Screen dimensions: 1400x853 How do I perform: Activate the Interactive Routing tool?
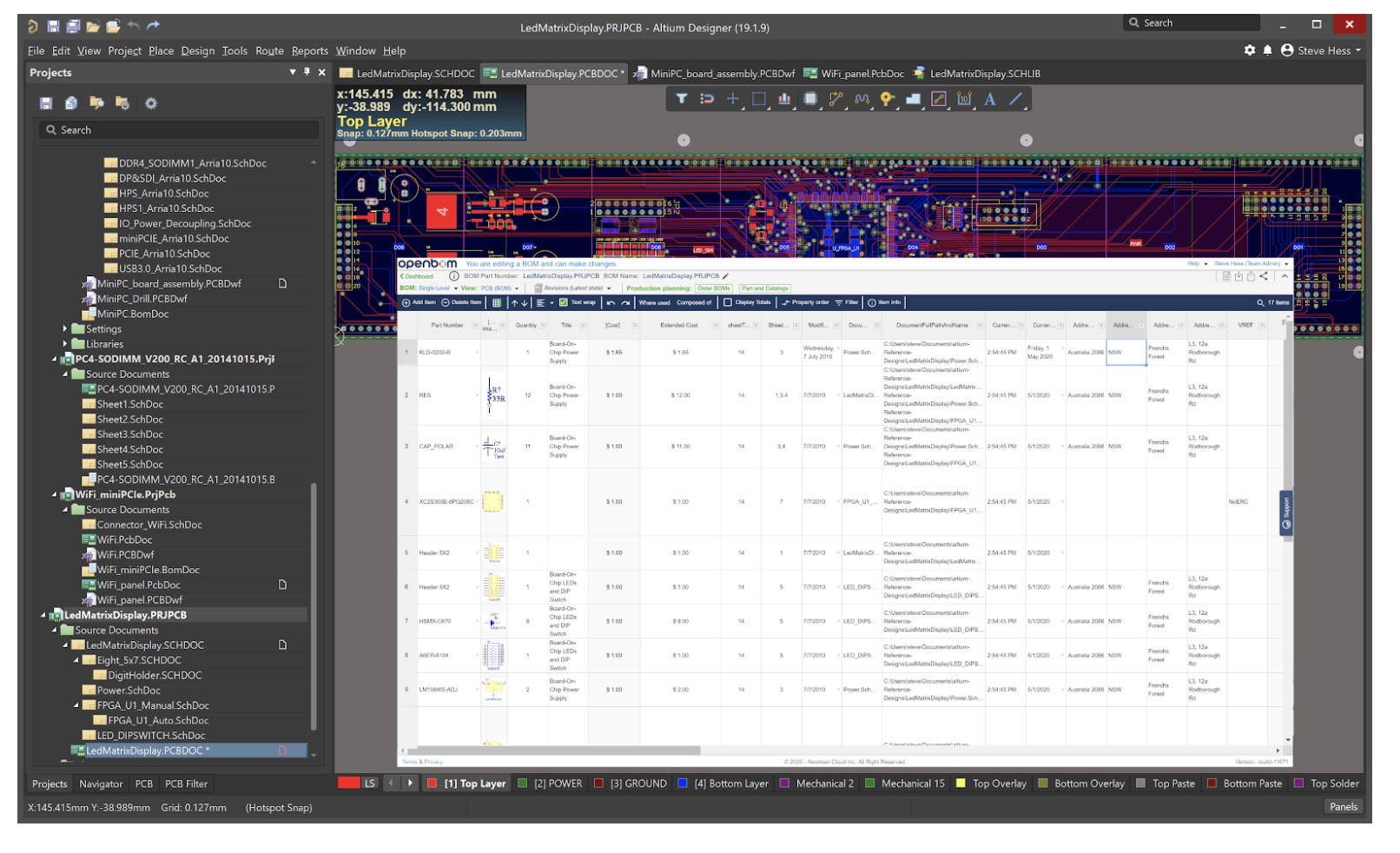tap(835, 99)
